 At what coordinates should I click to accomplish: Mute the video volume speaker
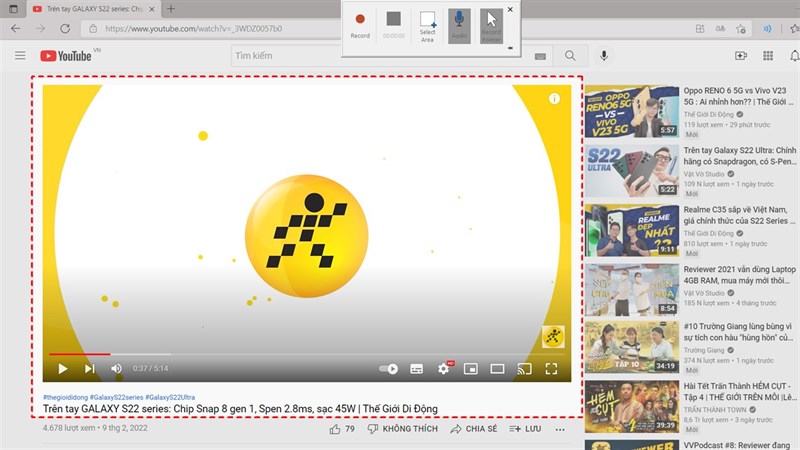coord(116,368)
